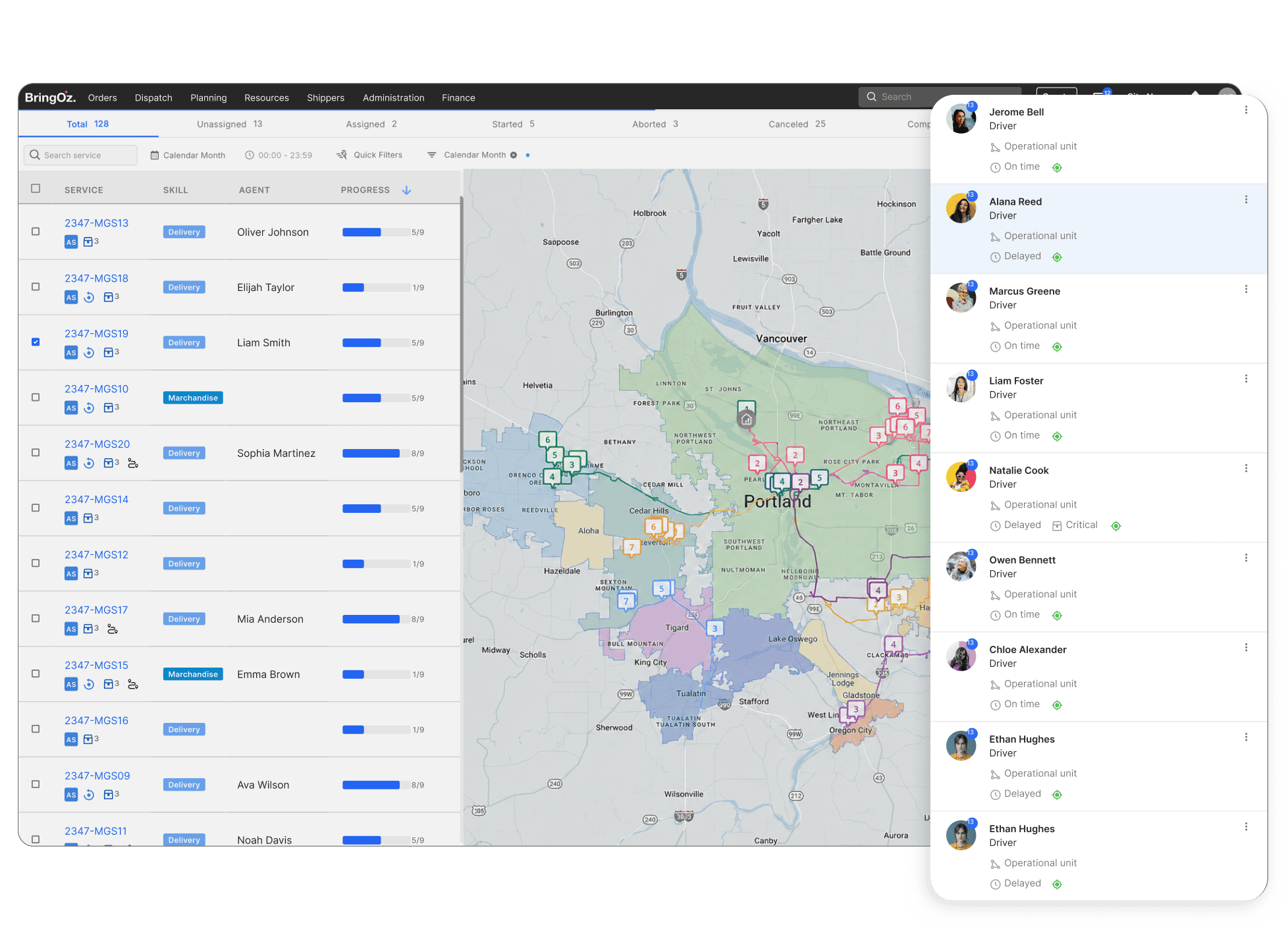Screen dimensions: 1288x925
Task: Open the options menu for Alana Reed
Action: tap(1245, 200)
